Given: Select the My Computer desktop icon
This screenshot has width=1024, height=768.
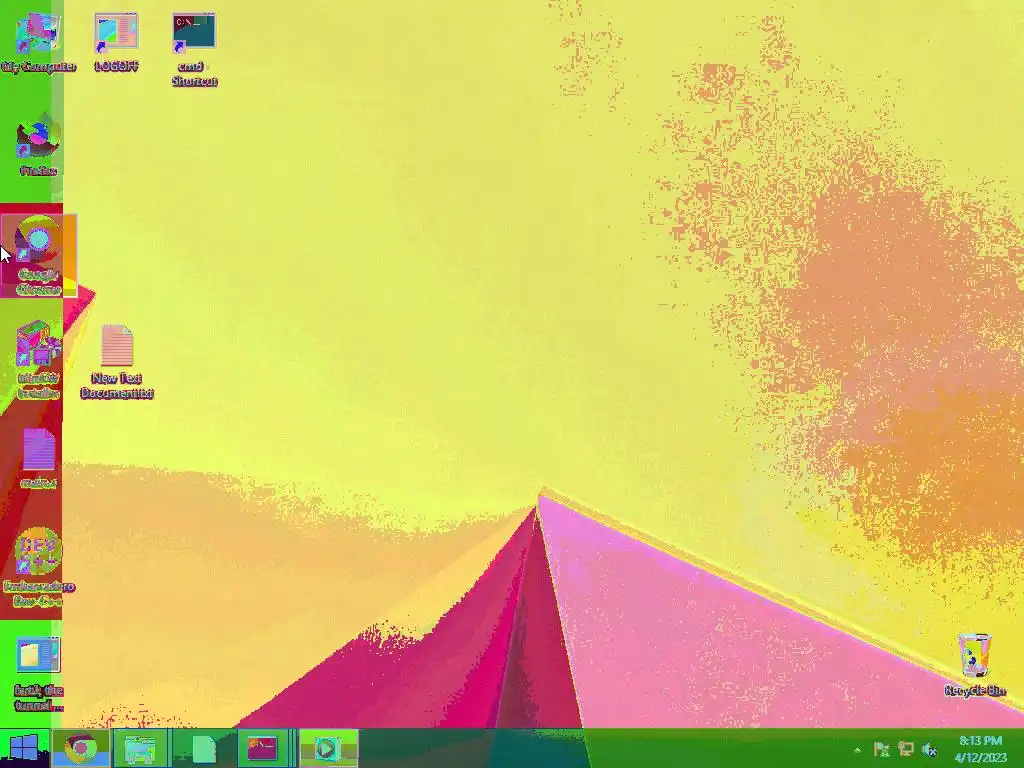Looking at the screenshot, I should tap(39, 42).
